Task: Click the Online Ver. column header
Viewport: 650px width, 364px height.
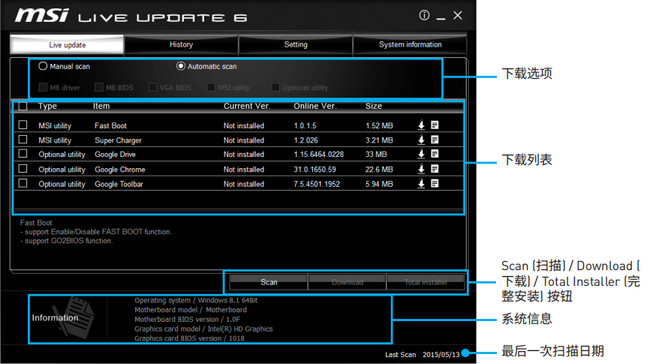Action: (x=315, y=106)
